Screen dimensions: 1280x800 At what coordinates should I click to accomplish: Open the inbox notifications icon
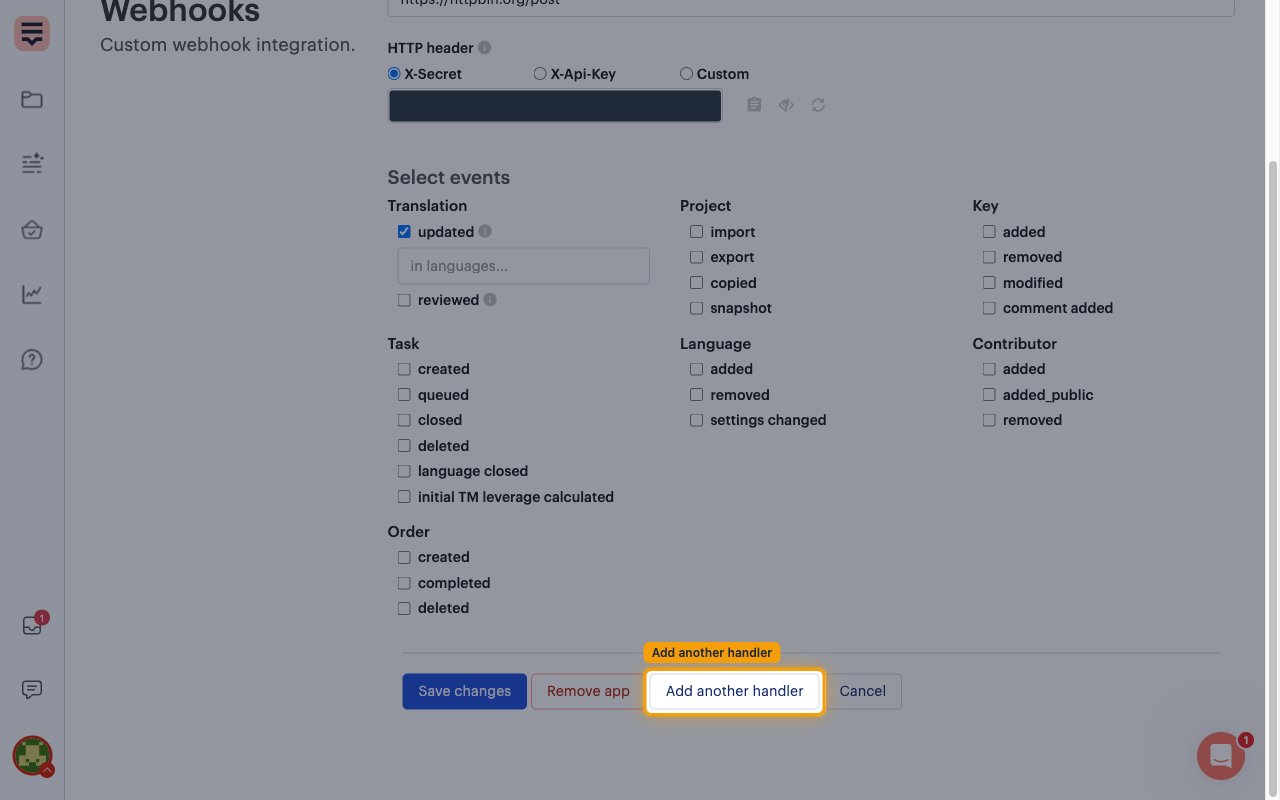(x=32, y=626)
